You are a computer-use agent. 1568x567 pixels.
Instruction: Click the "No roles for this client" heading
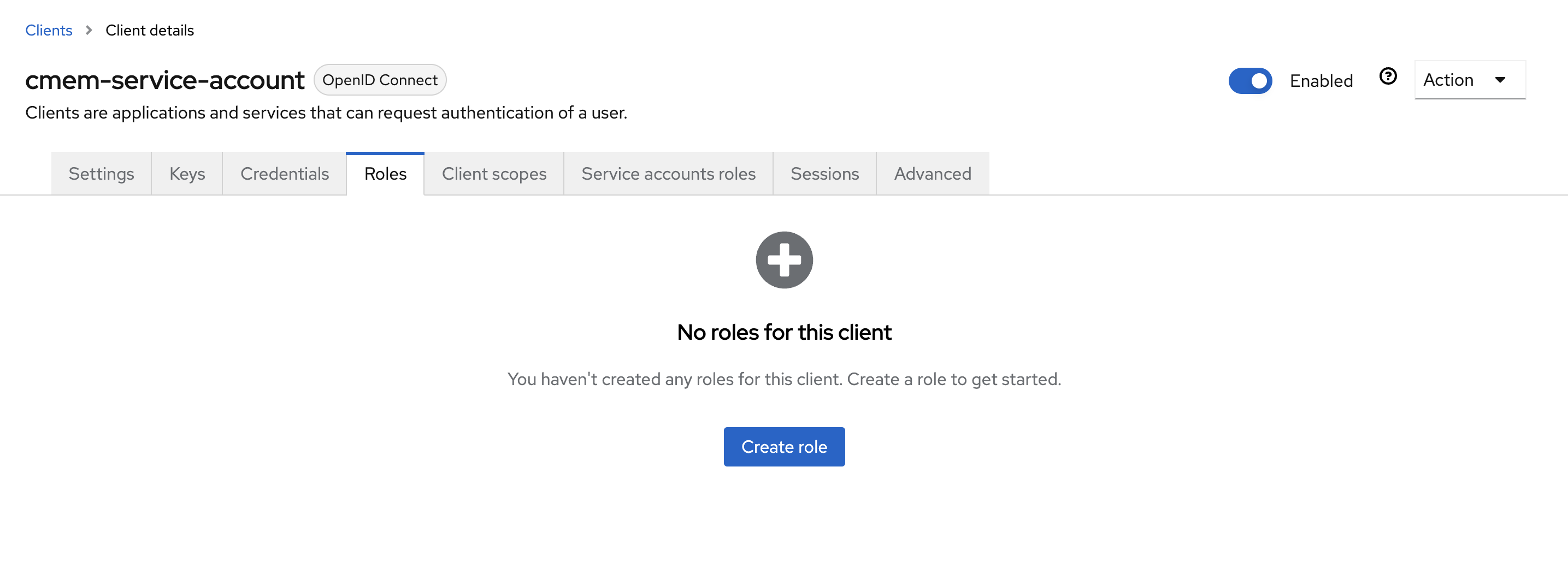pos(784,332)
